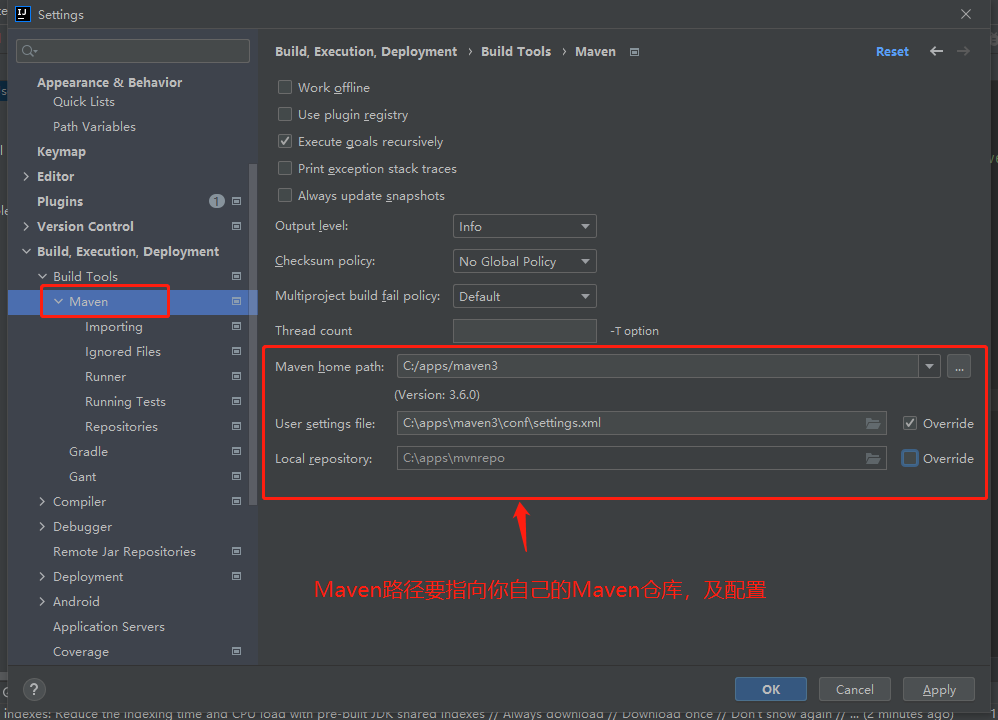The height and width of the screenshot is (720, 998).
Task: Click Build, Execution, Deployment breadcrumb
Action: point(366,52)
